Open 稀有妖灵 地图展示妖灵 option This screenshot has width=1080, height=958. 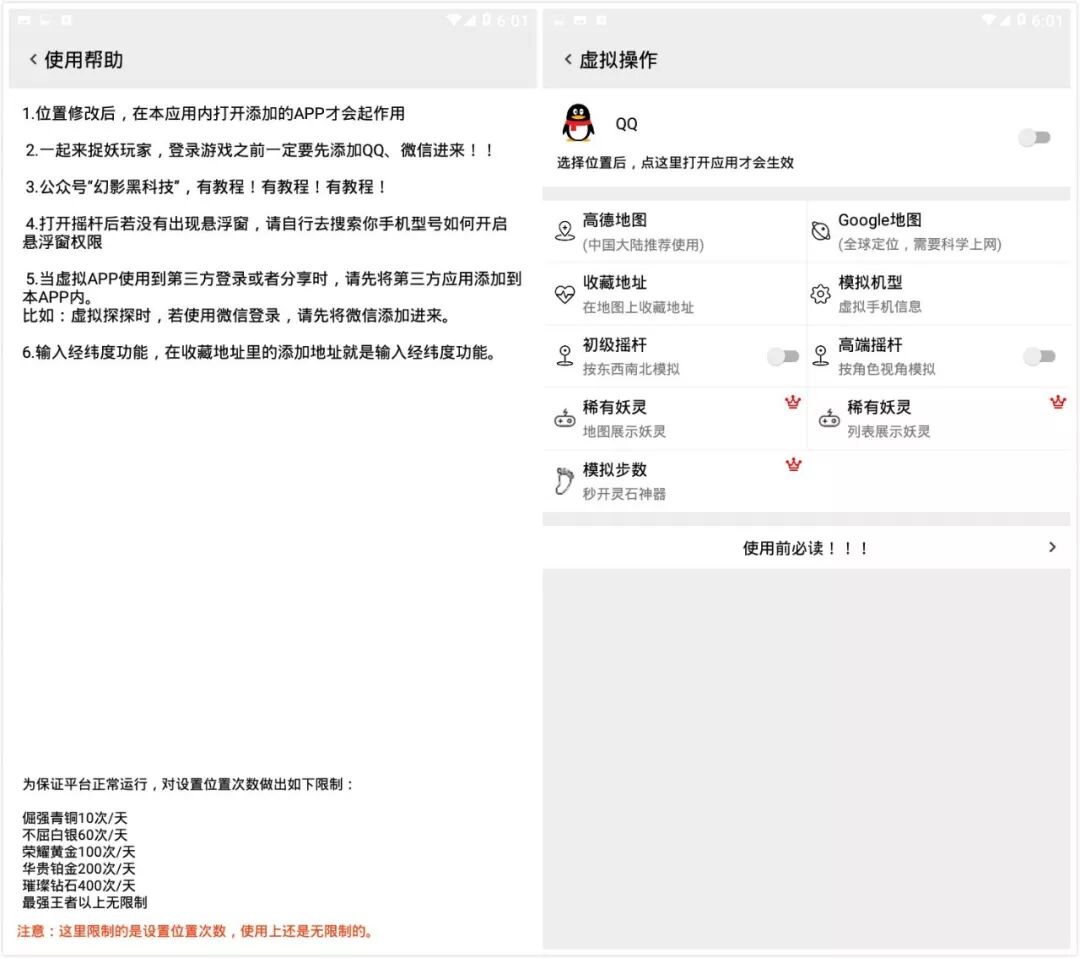click(674, 419)
